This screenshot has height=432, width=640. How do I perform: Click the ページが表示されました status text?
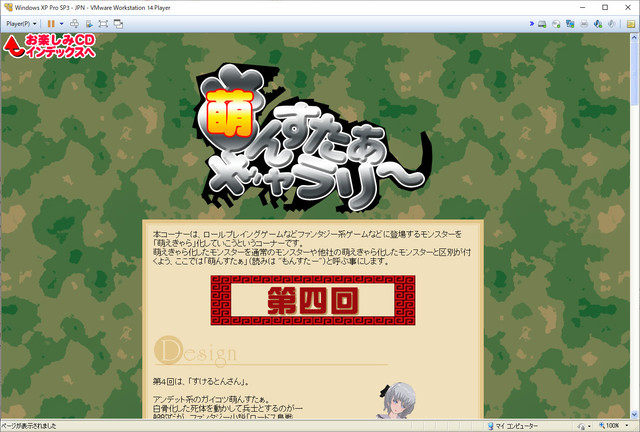[29, 426]
